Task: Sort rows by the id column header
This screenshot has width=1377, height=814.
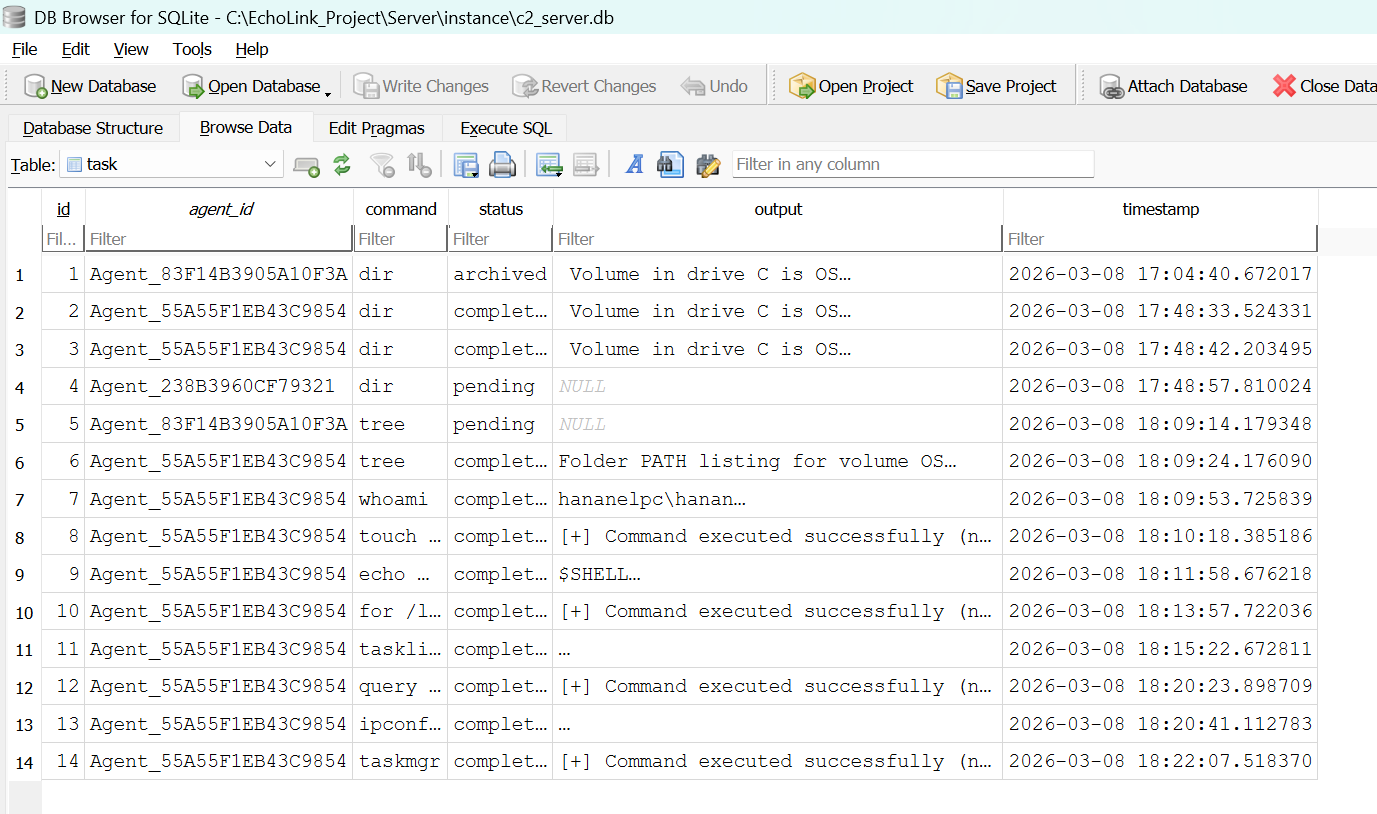Action: tap(63, 209)
